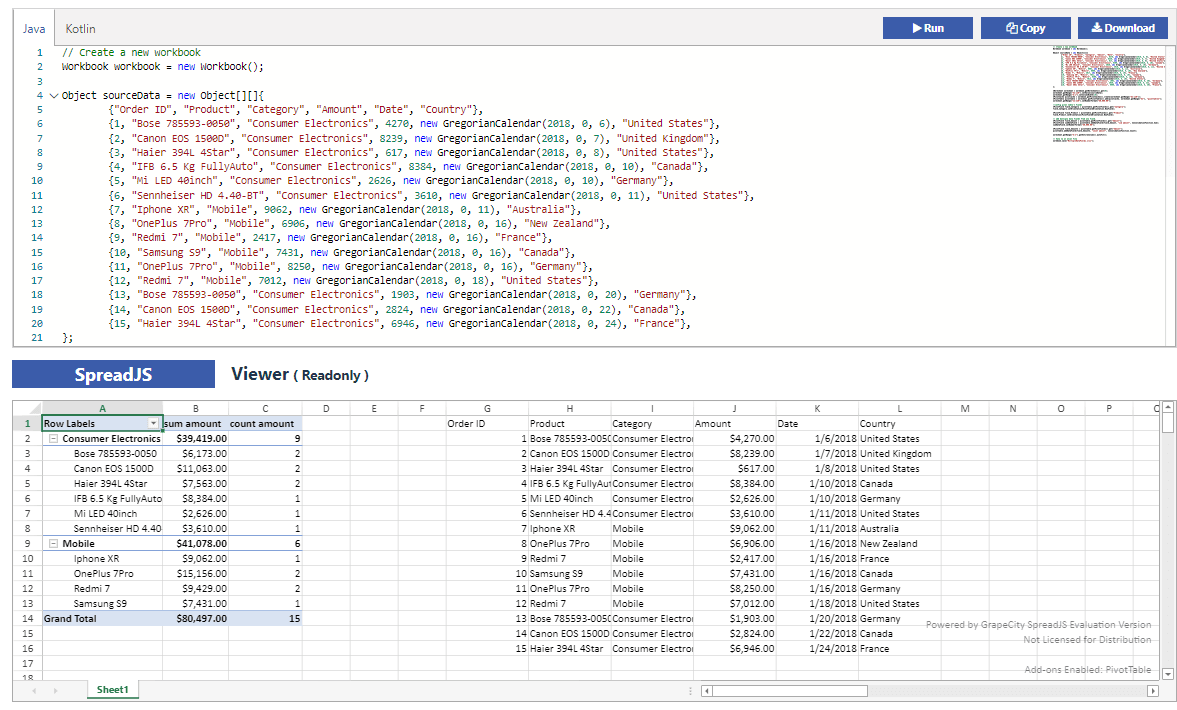Select the 1/24/2018 date cell
This screenshot has width=1177, height=710.
pyautogui.click(x=817, y=648)
